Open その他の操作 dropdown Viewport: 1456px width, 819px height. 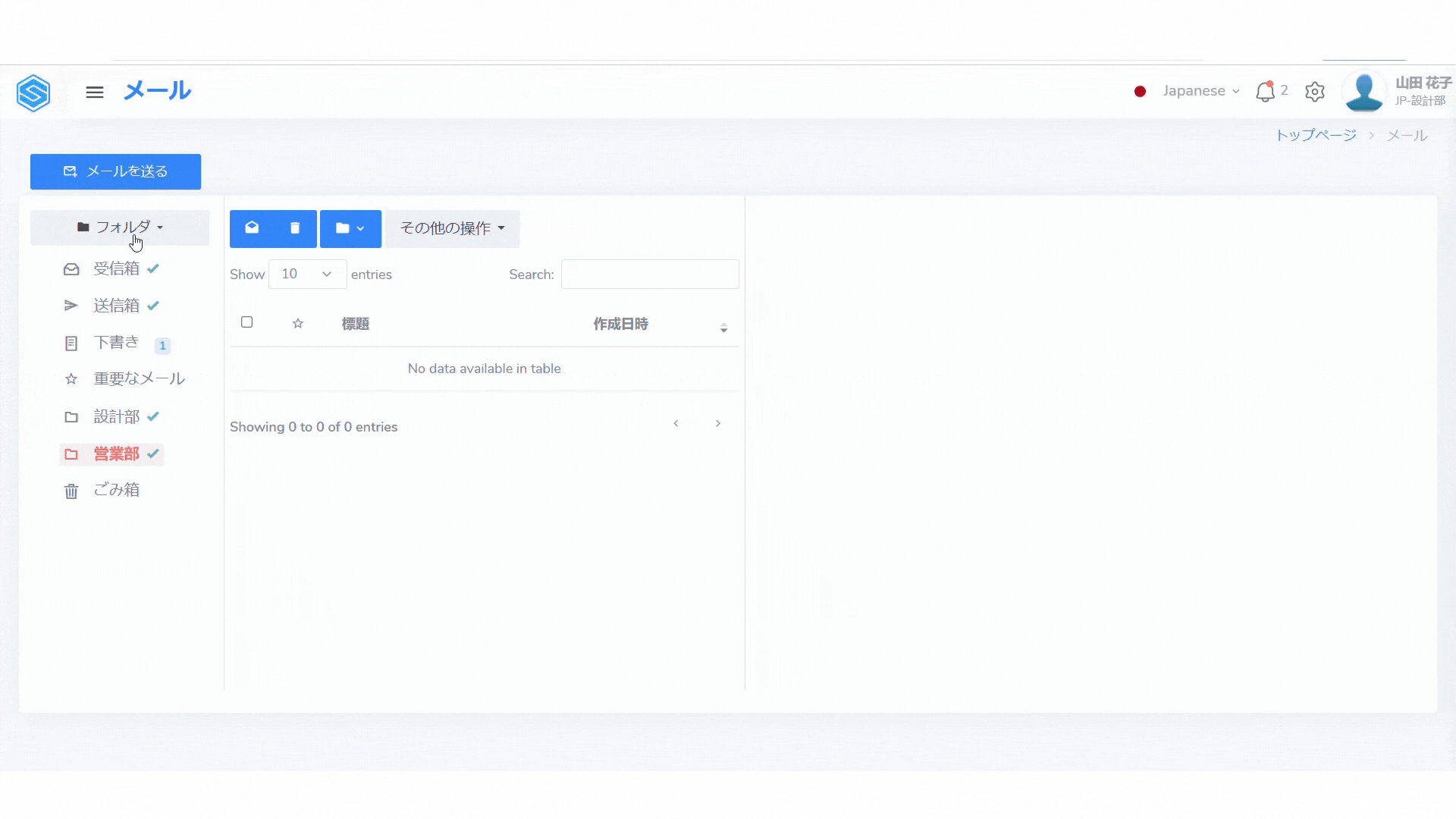tap(452, 228)
